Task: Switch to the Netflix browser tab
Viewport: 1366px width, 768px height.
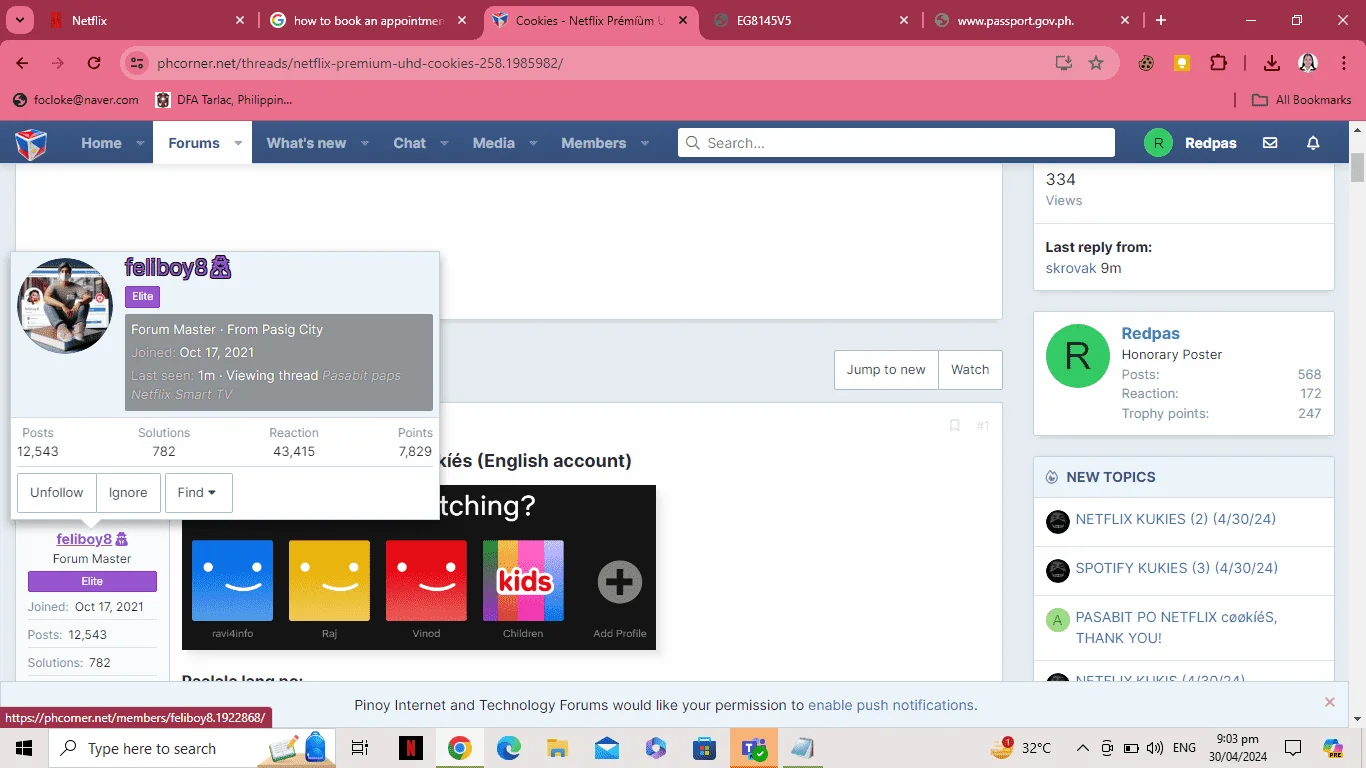Action: click(148, 20)
